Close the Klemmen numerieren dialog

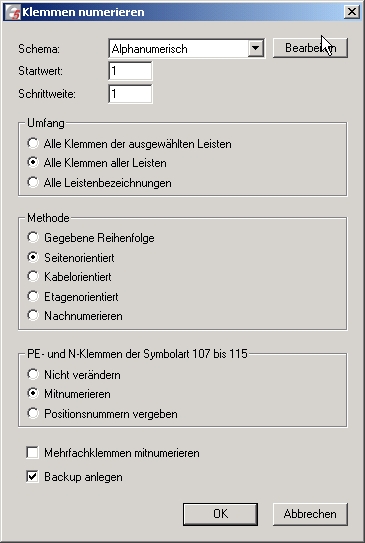click(351, 12)
